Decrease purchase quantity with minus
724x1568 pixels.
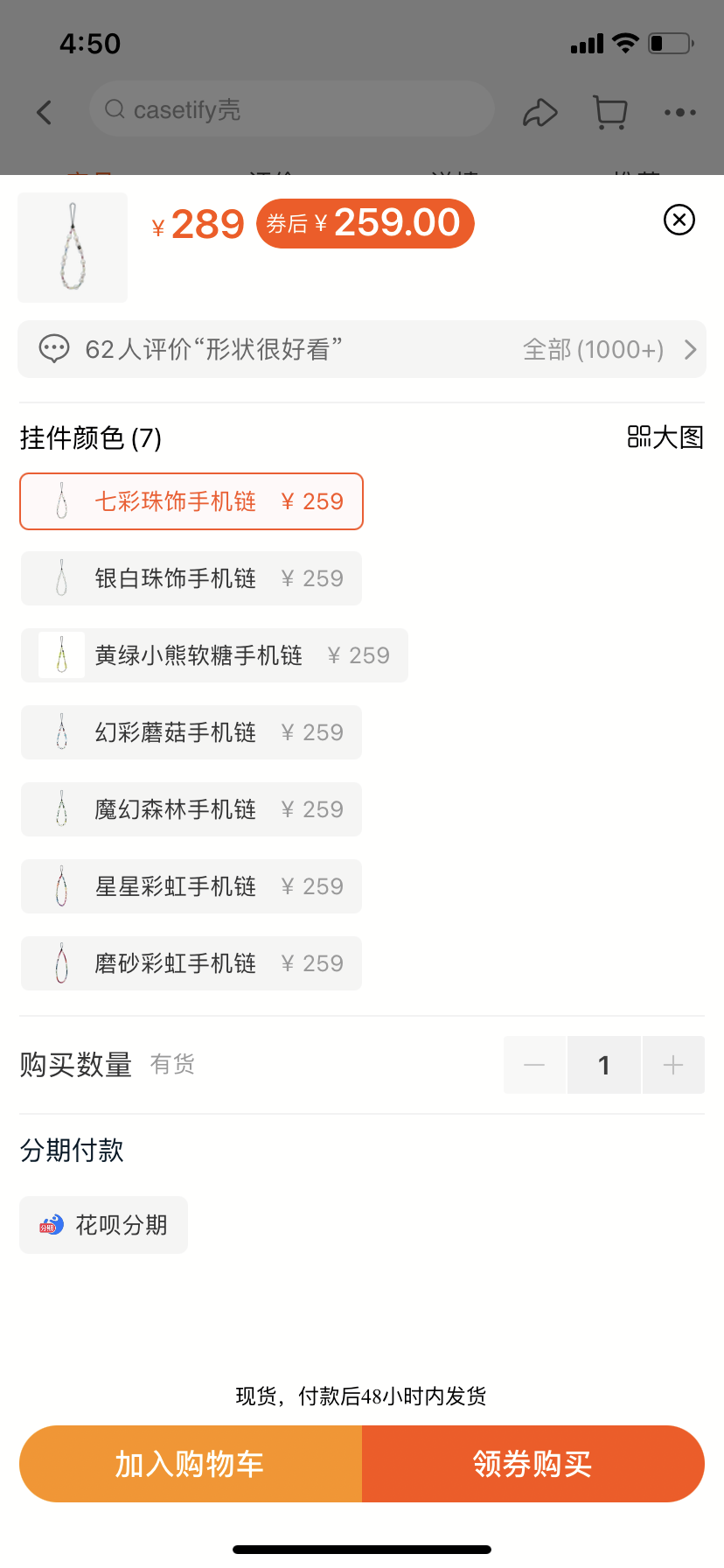coord(534,1065)
